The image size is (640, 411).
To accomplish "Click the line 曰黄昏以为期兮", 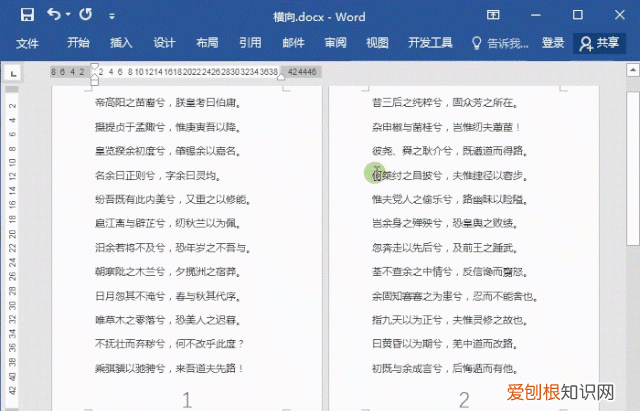I will point(444,344).
